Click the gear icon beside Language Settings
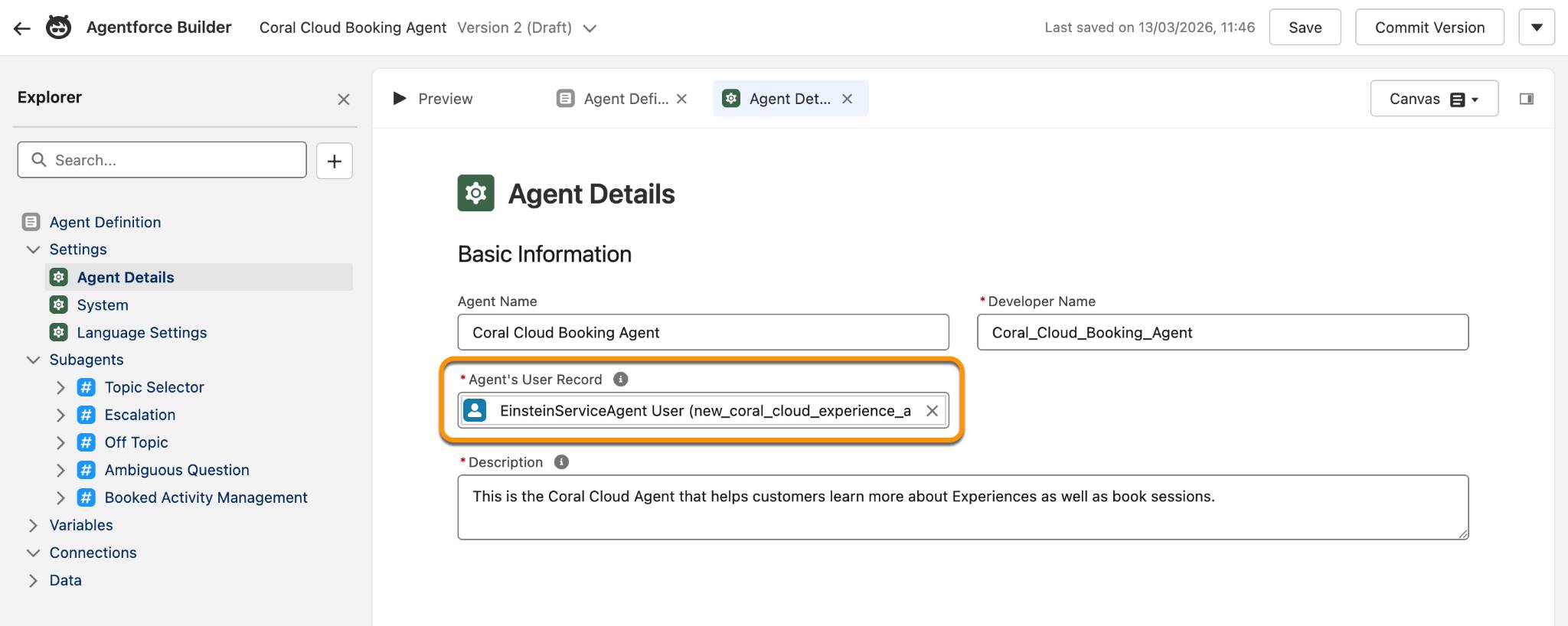 (x=59, y=332)
